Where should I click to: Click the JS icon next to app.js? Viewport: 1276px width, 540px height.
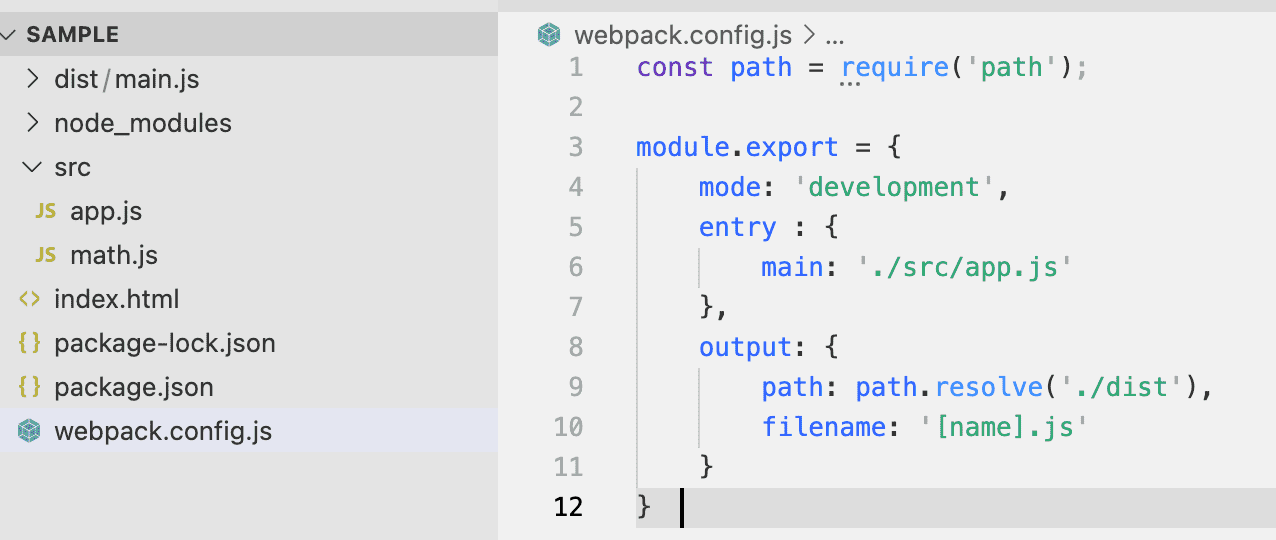pyautogui.click(x=45, y=212)
